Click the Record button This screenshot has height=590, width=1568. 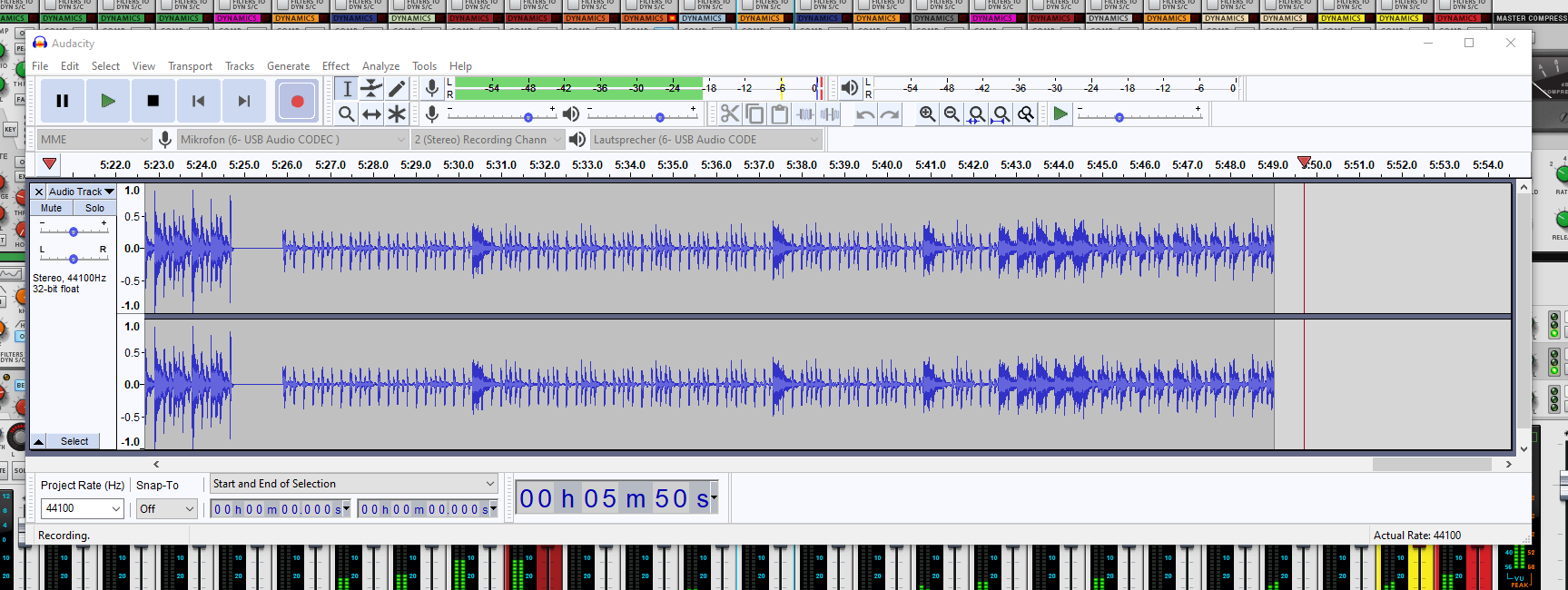click(x=297, y=101)
